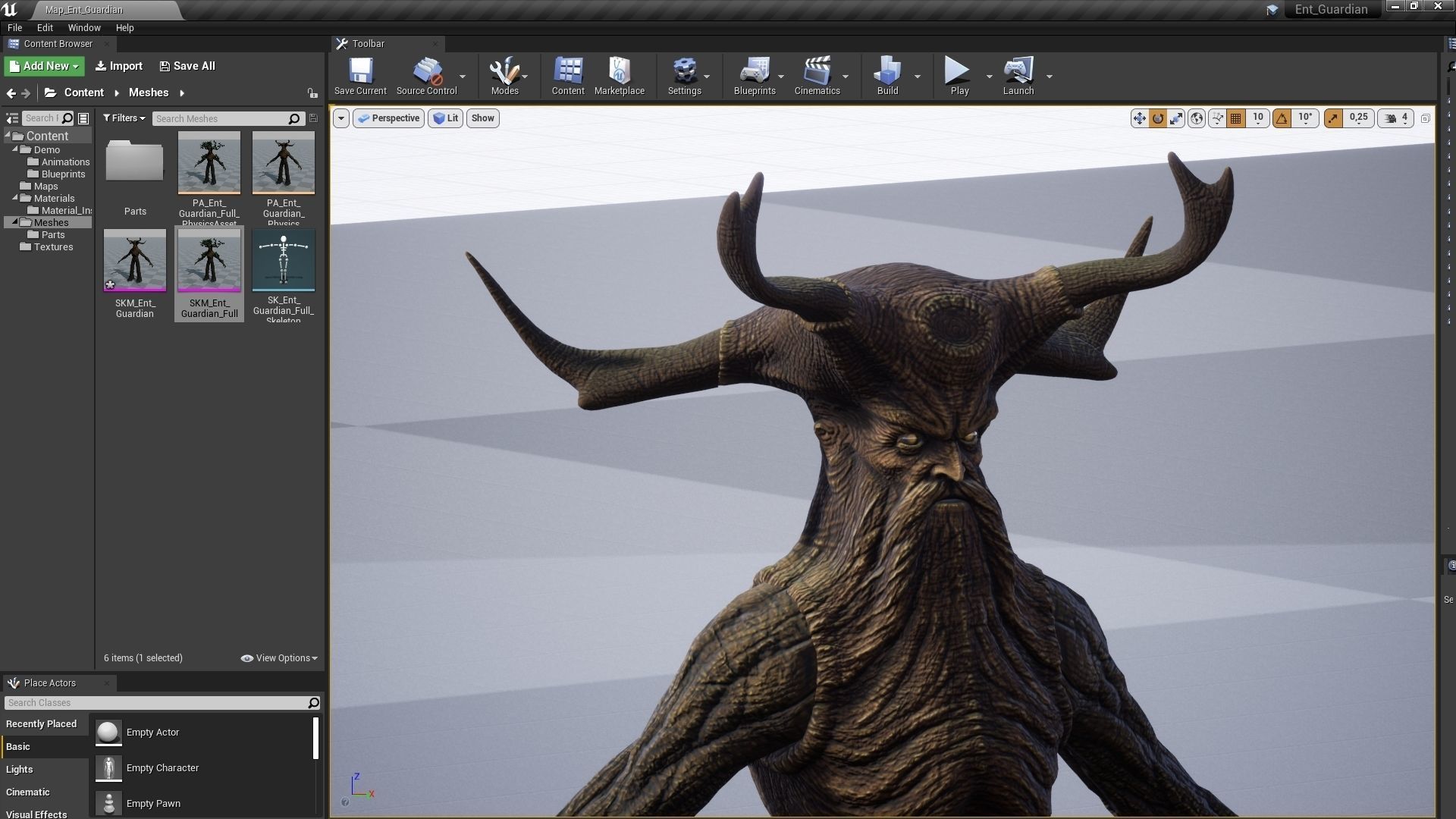Click the Perspective viewport button
This screenshot has height=819, width=1456.
point(388,118)
